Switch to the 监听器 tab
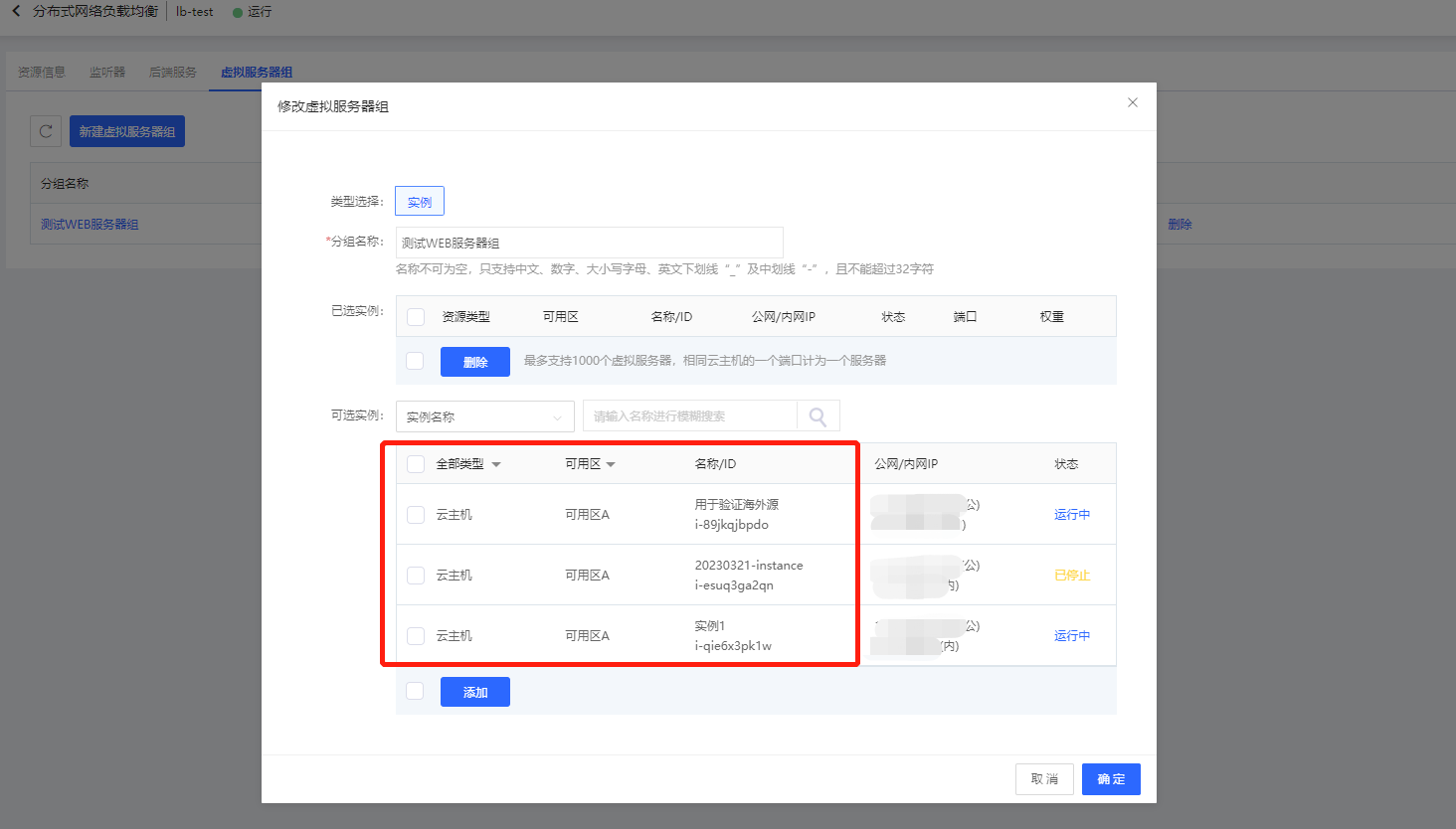Image resolution: width=1456 pixels, height=829 pixels. (107, 72)
